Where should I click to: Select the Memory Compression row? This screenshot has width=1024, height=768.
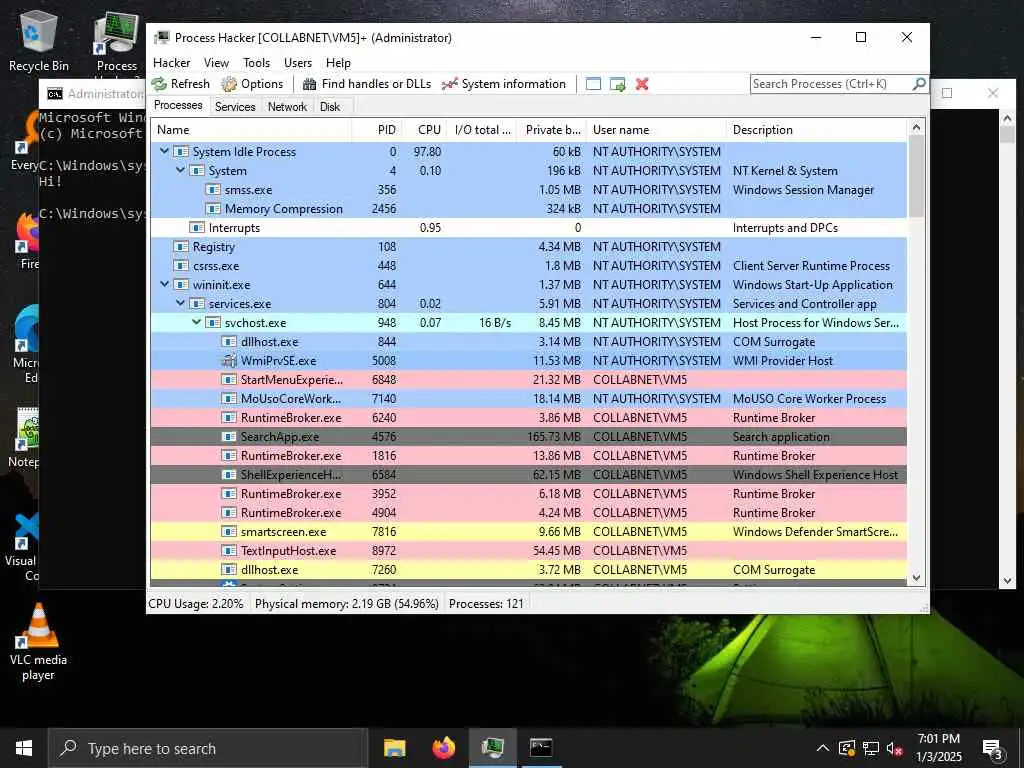529,208
